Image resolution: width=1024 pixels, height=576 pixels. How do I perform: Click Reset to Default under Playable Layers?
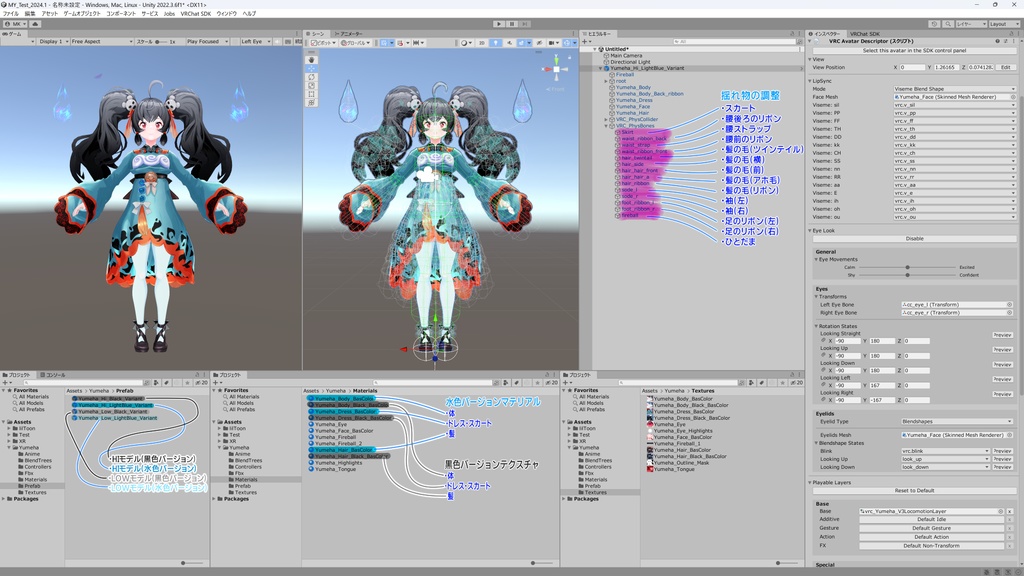coord(915,489)
